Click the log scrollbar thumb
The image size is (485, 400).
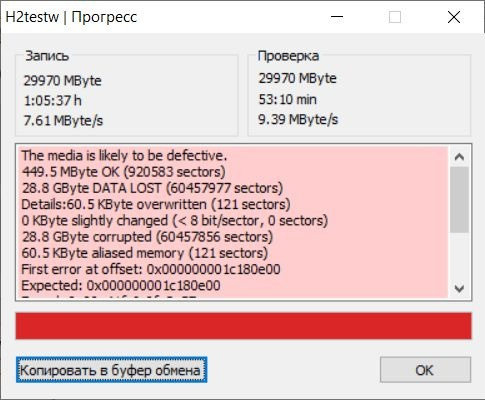459,200
